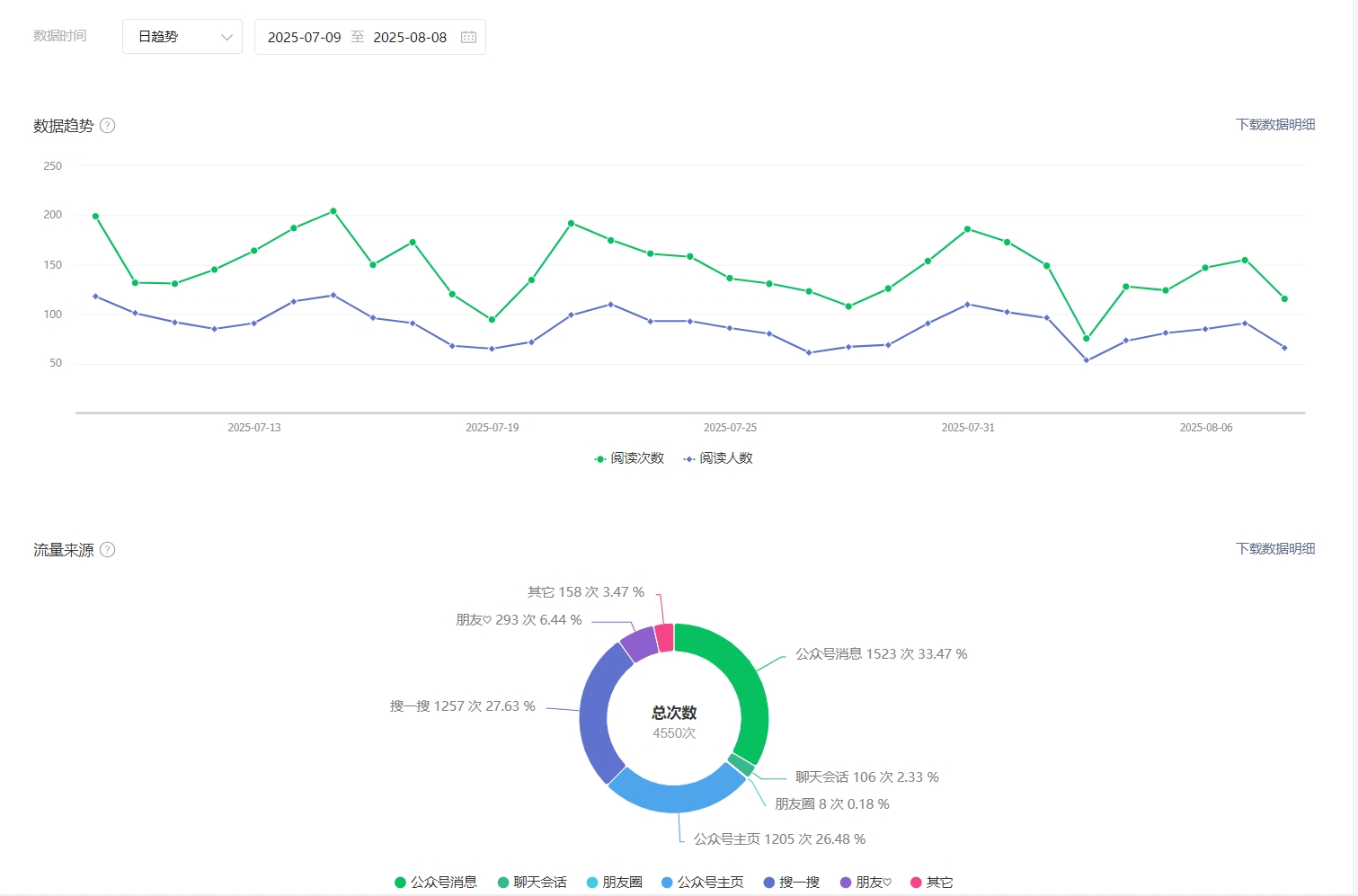Viewport: 1358px width, 896px height.
Task: Download data details for 流量来源 chart
Action: (1275, 549)
